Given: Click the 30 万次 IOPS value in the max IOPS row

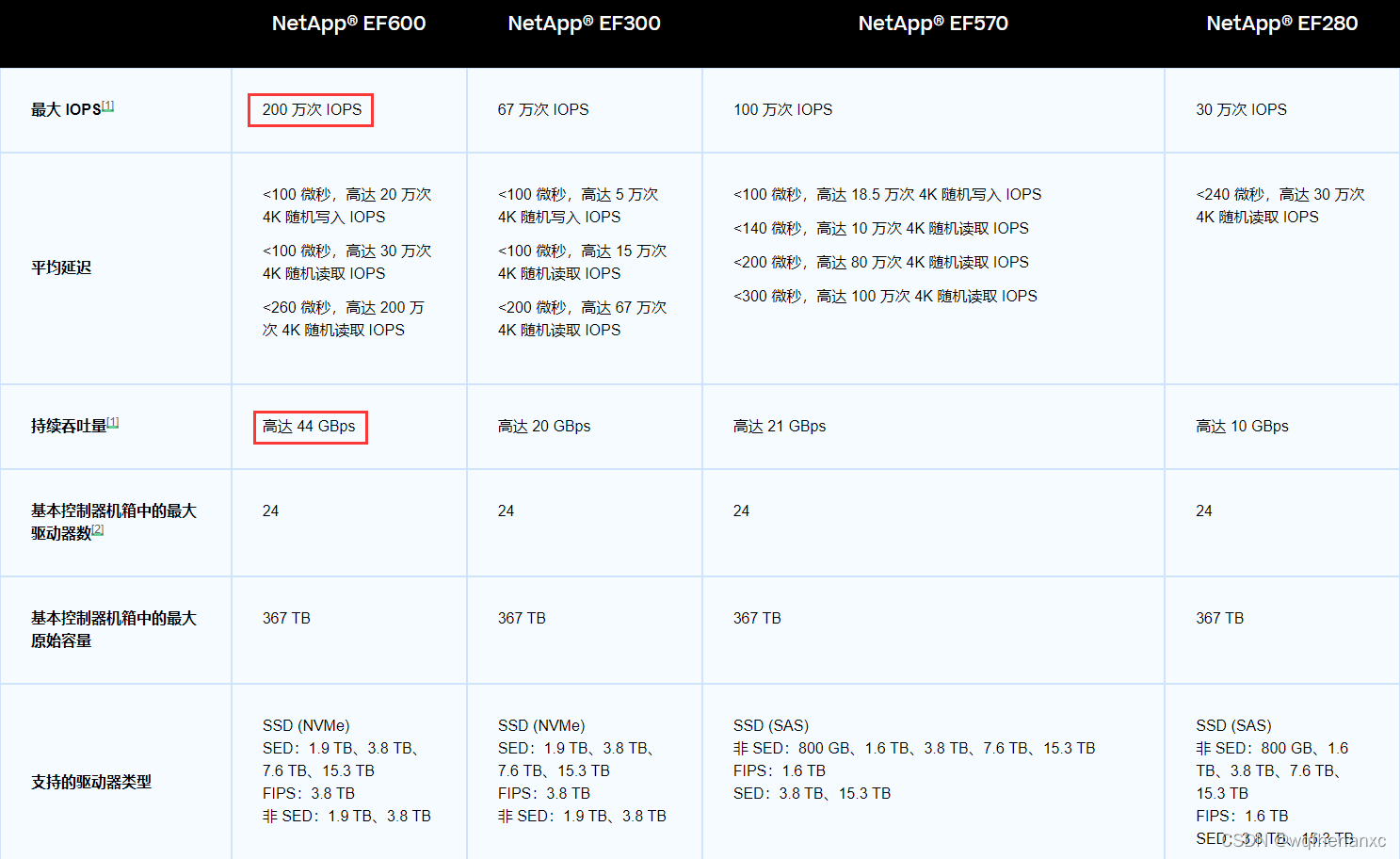Looking at the screenshot, I should click(x=1241, y=110).
